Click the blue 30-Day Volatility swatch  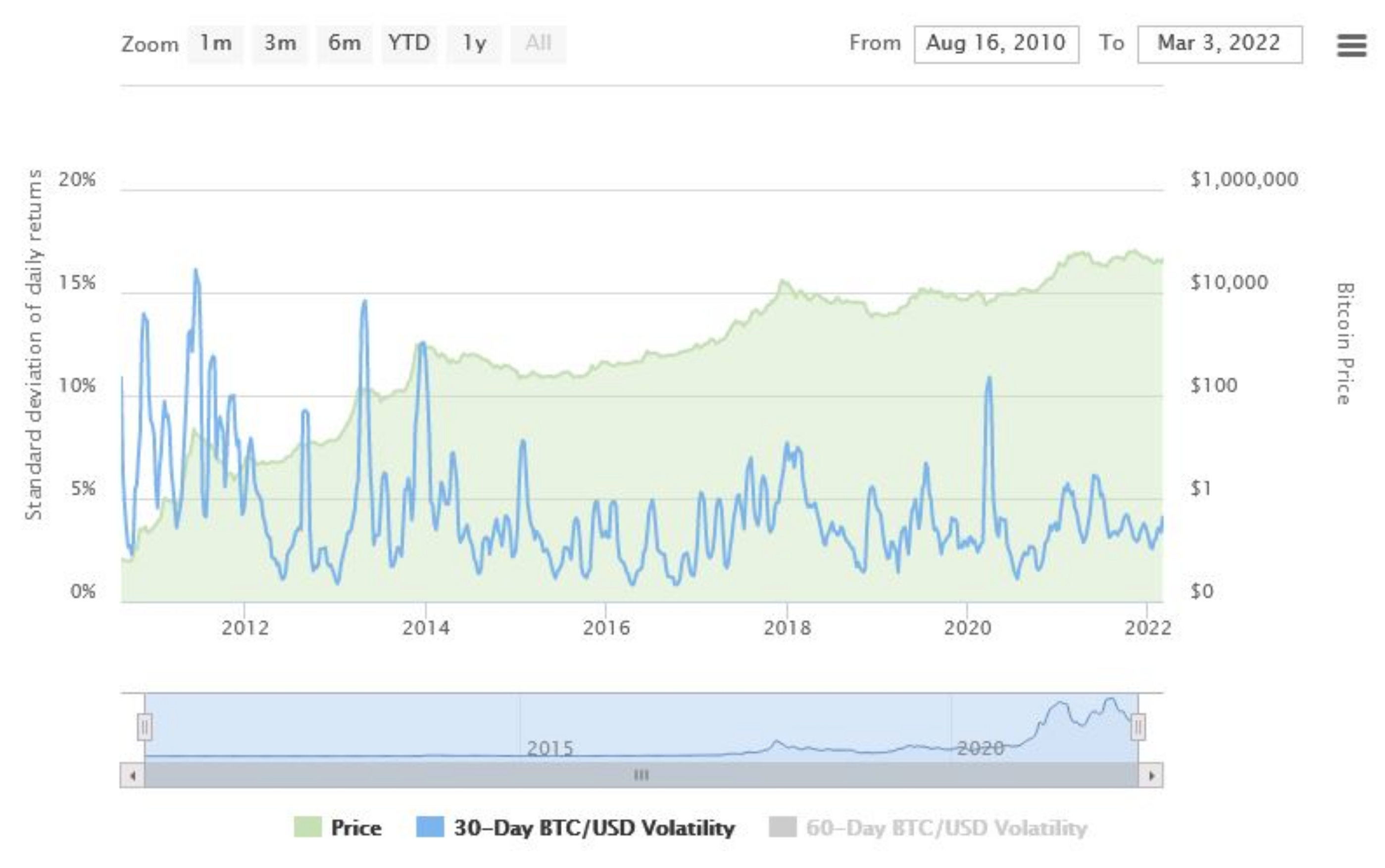[430, 827]
